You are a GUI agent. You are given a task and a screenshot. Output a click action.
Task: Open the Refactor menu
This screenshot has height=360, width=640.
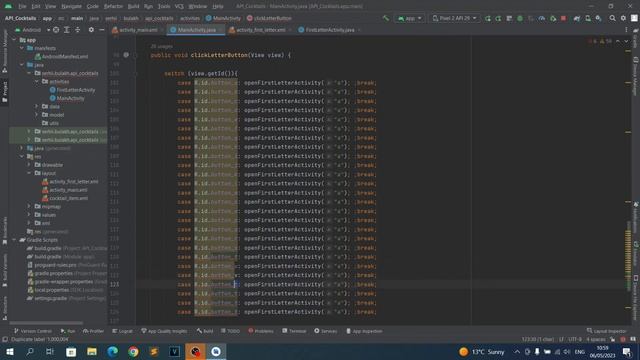[113, 6]
